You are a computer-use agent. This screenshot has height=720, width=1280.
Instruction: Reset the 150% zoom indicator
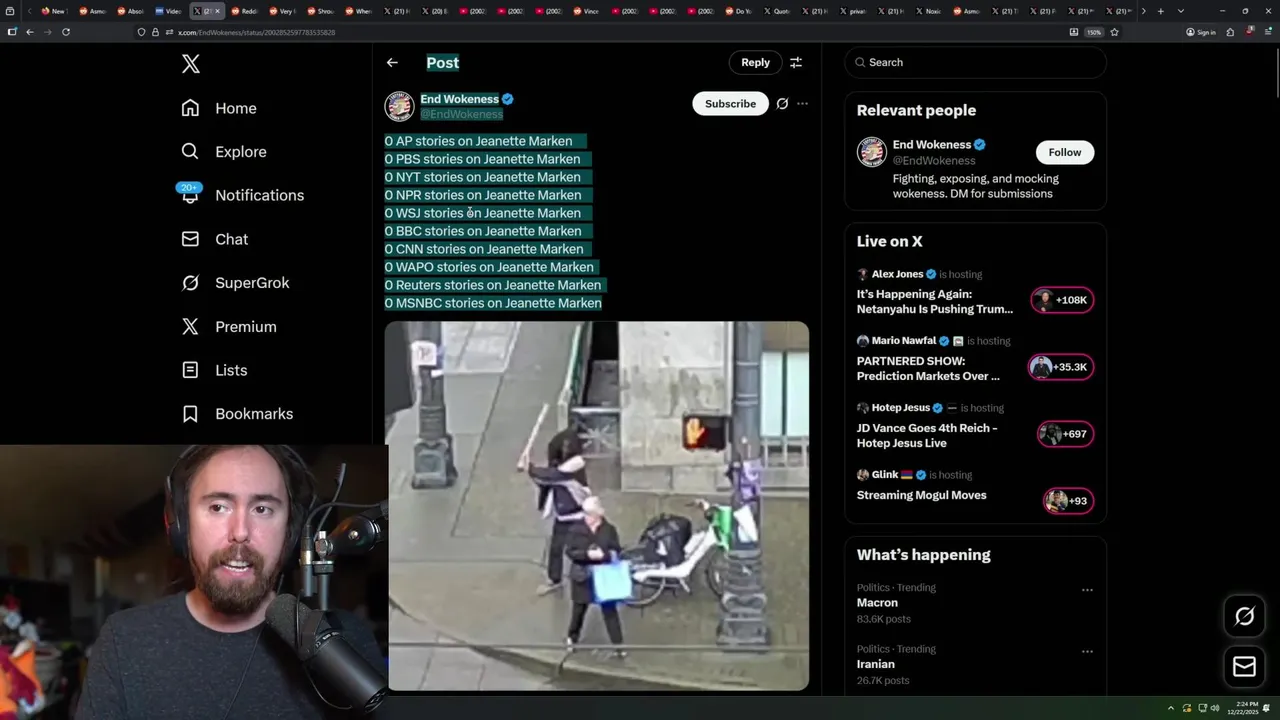[x=1094, y=32]
